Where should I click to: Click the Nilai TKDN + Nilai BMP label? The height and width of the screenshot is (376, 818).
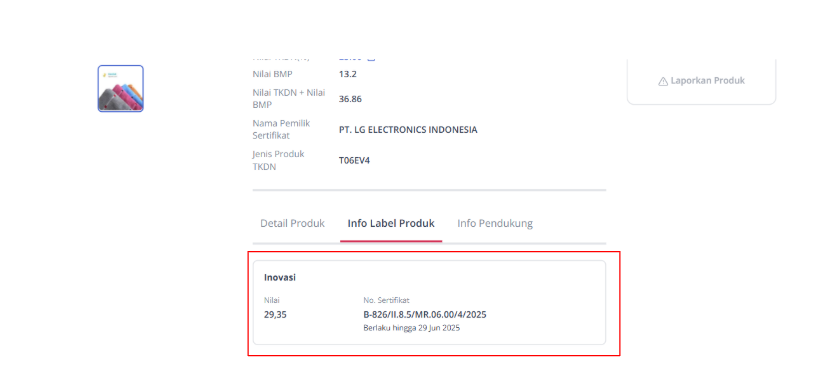(x=289, y=99)
